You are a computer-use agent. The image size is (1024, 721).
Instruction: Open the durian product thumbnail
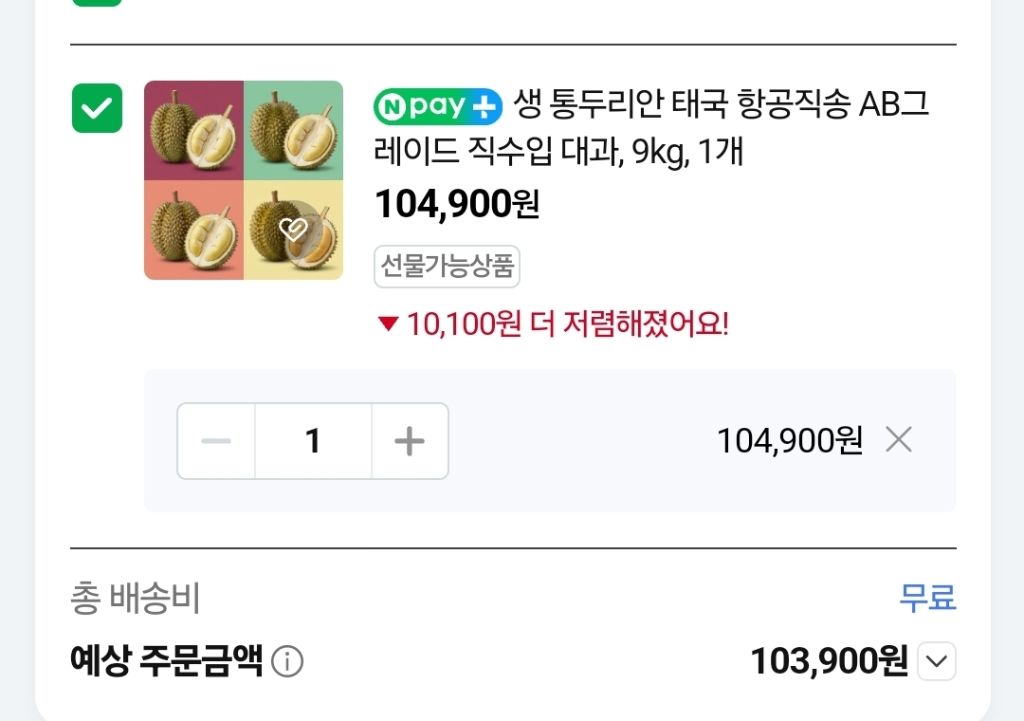tap(244, 180)
